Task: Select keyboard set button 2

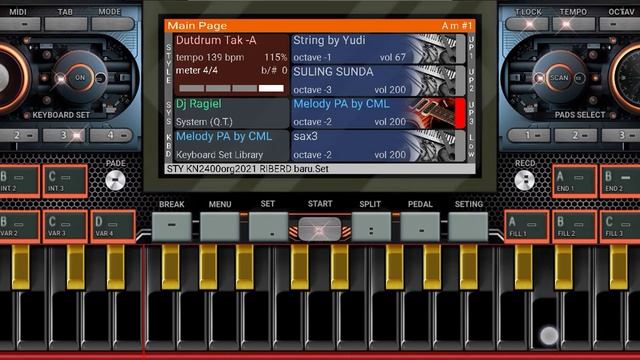Action: point(18,135)
